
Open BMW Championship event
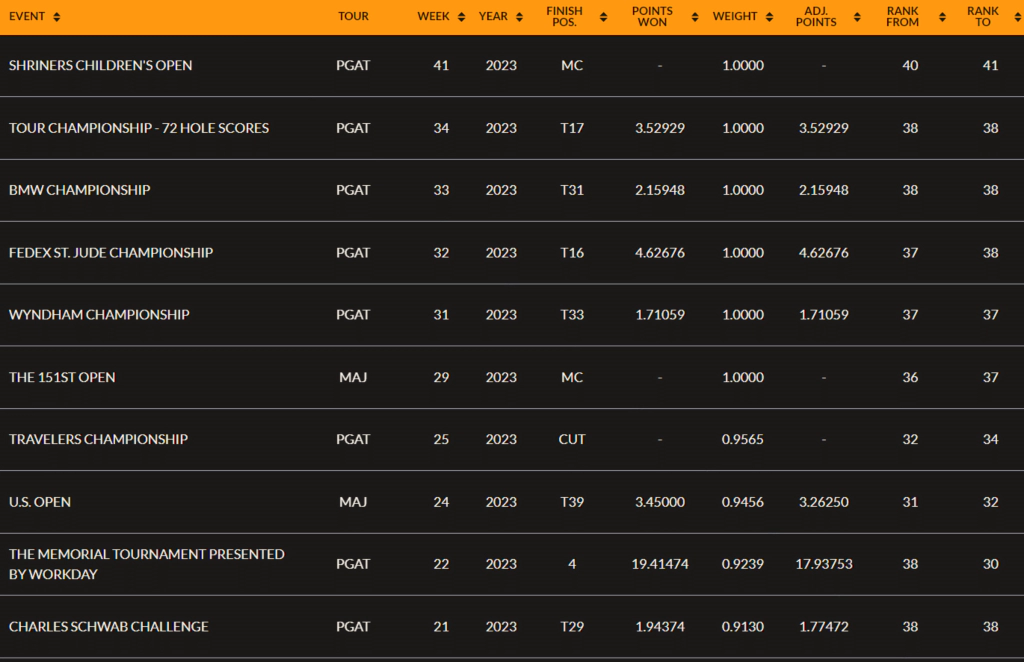click(80, 190)
